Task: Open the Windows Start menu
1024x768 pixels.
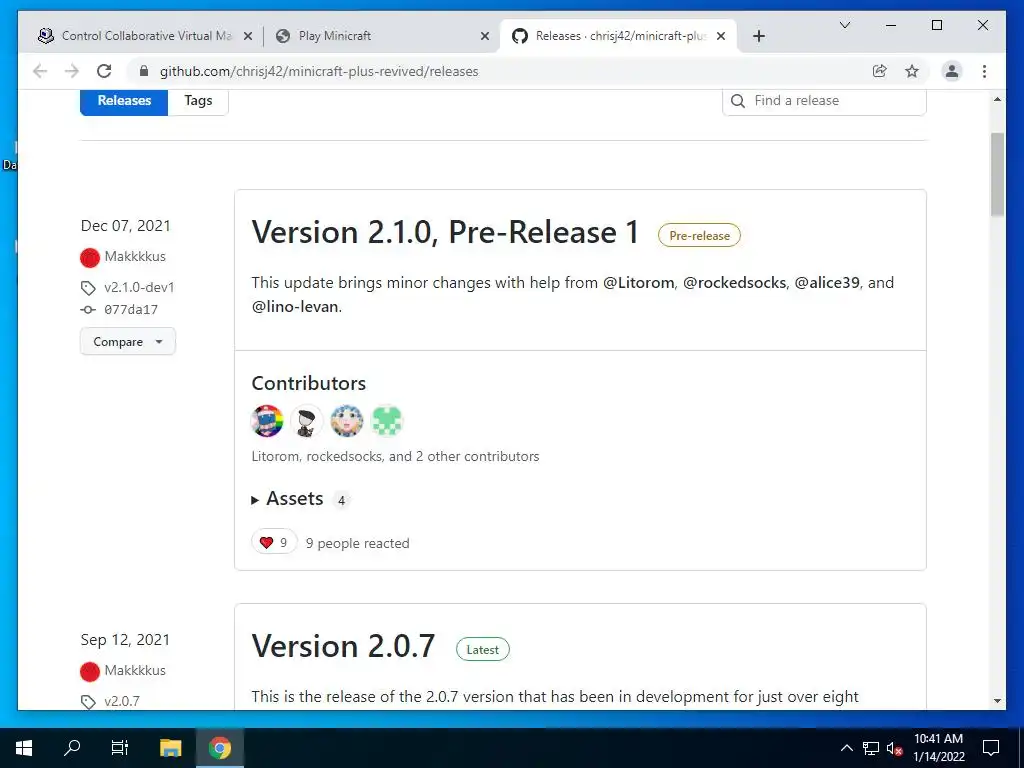Action: [x=24, y=748]
